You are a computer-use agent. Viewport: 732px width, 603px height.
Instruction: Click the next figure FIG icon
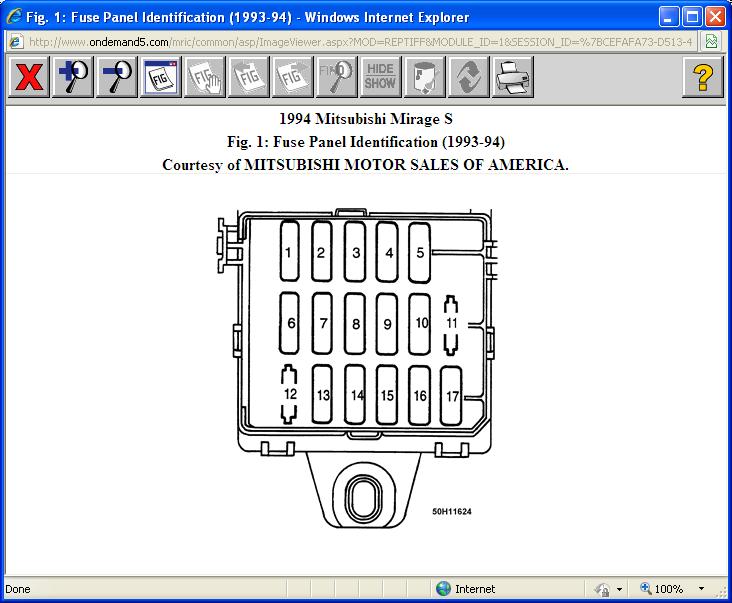[292, 77]
